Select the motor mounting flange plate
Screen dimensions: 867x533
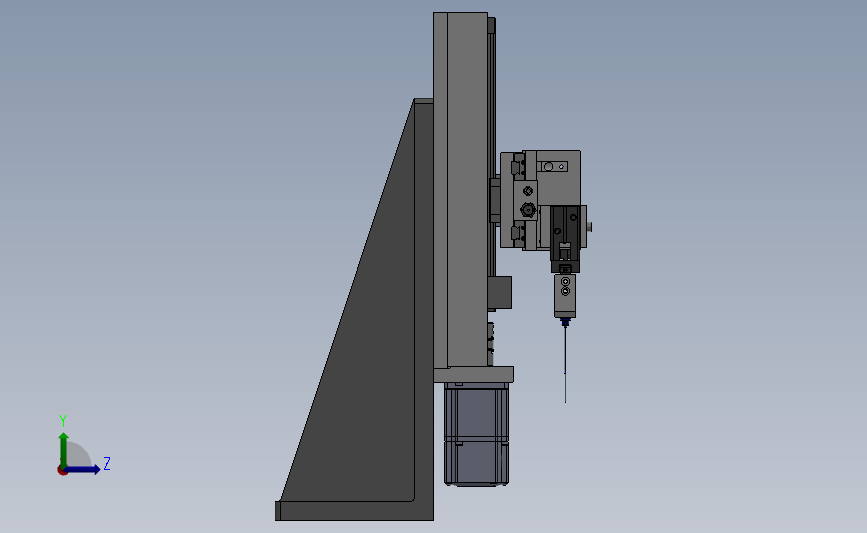pyautogui.click(x=474, y=374)
